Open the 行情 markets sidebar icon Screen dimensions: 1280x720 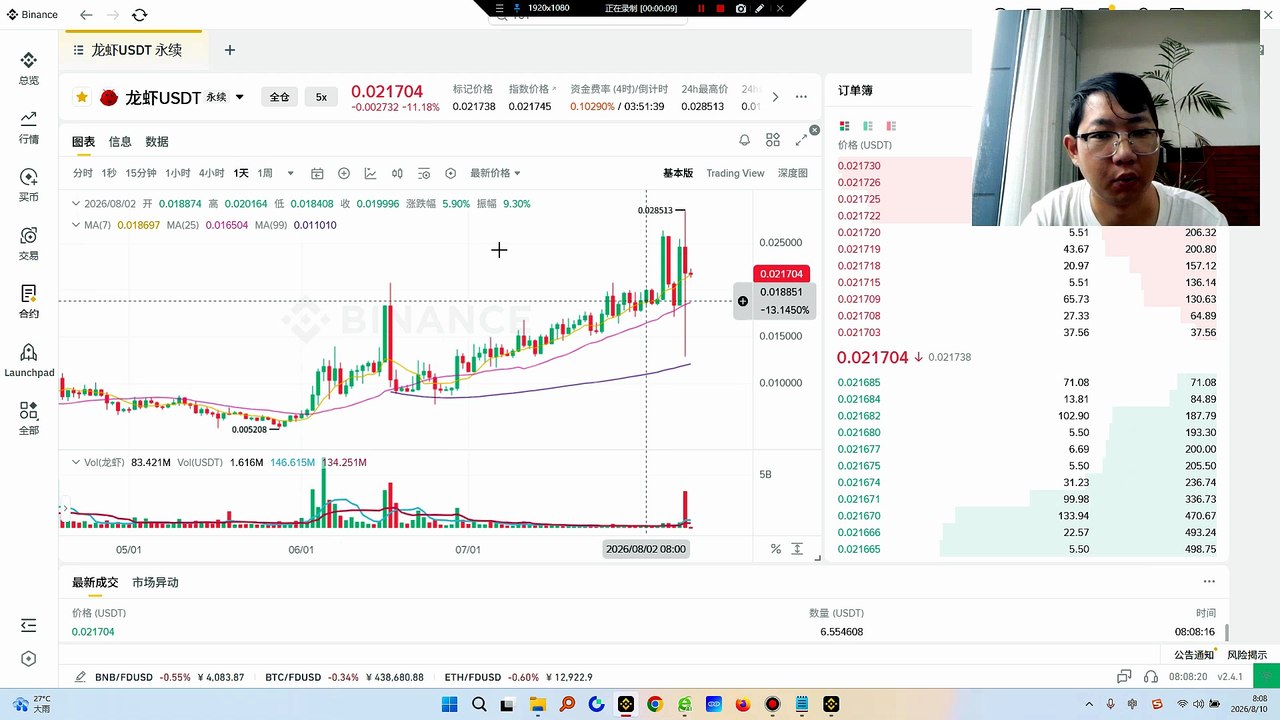pyautogui.click(x=28, y=127)
